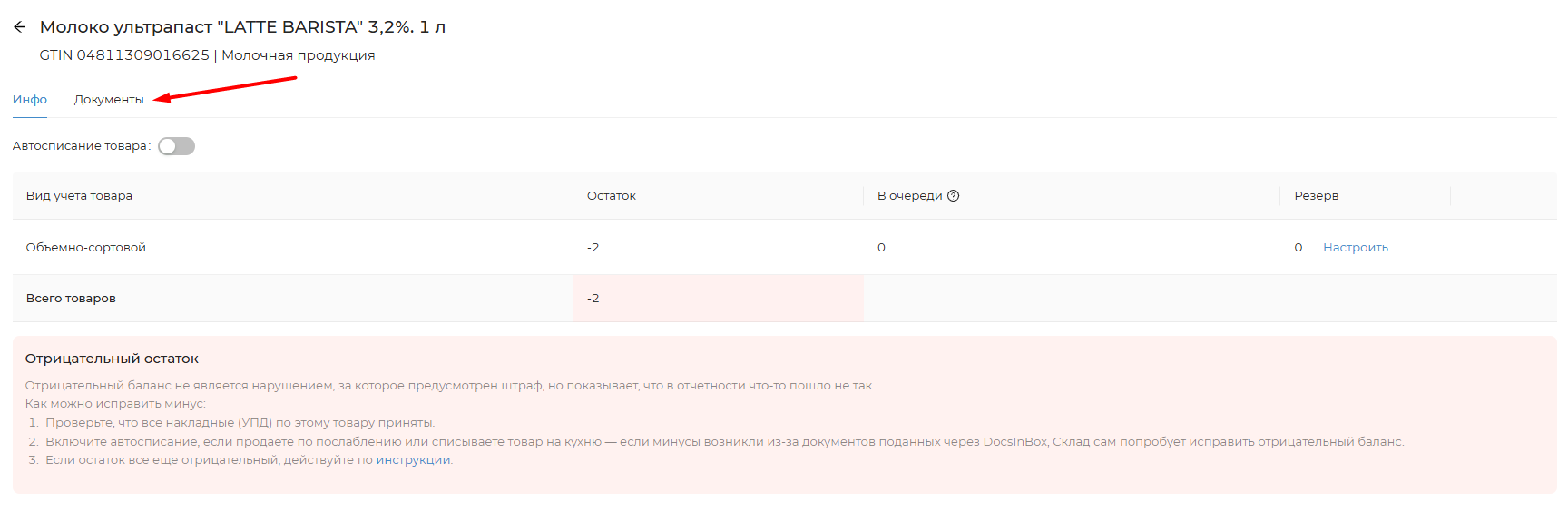Select the Объемно-сортовой row label
The width and height of the screenshot is (1568, 512).
[85, 248]
